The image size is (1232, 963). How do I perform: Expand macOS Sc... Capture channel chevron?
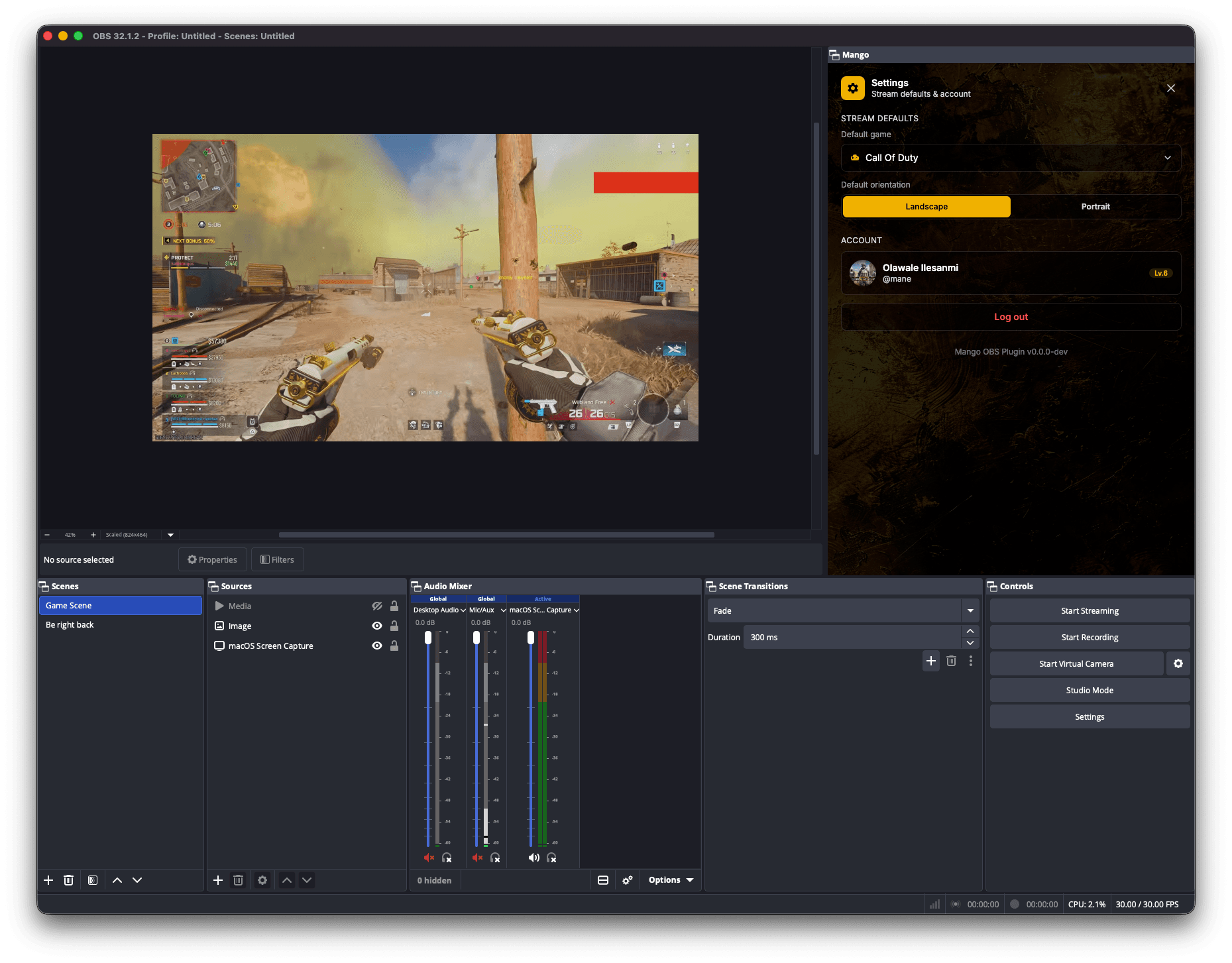577,610
